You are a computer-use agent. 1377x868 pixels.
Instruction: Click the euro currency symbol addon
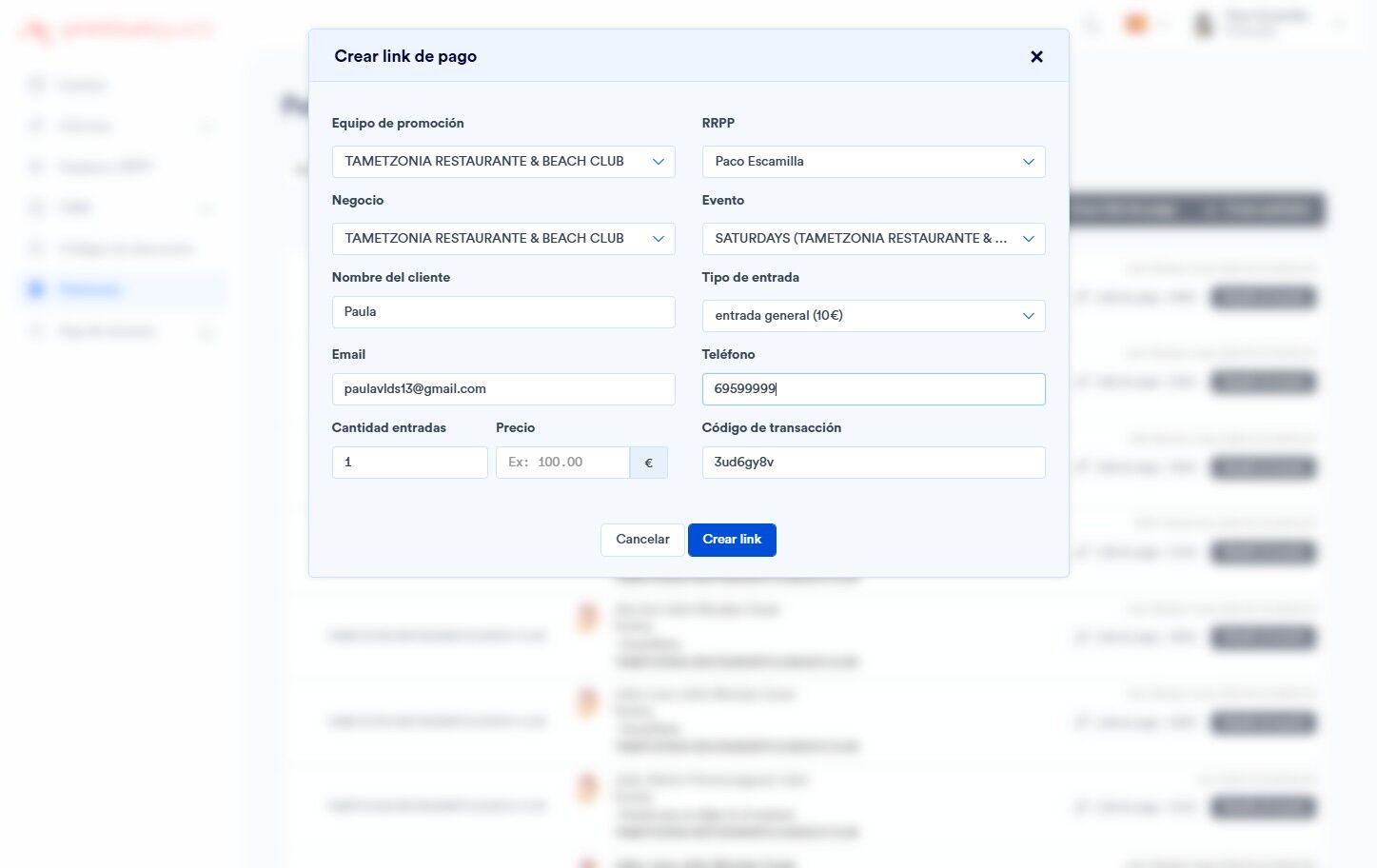point(649,463)
